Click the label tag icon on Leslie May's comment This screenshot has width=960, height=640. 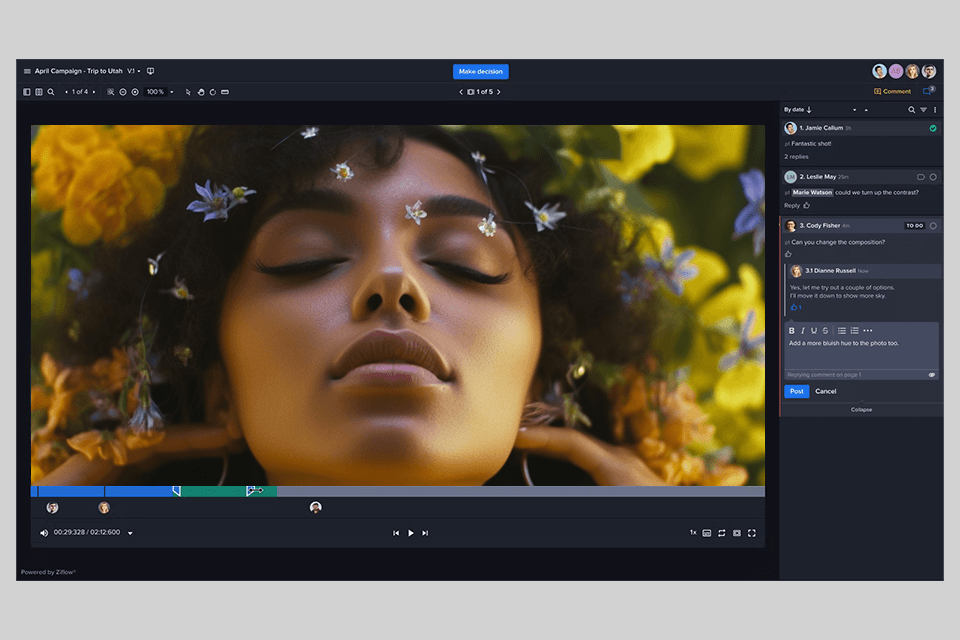[921, 177]
